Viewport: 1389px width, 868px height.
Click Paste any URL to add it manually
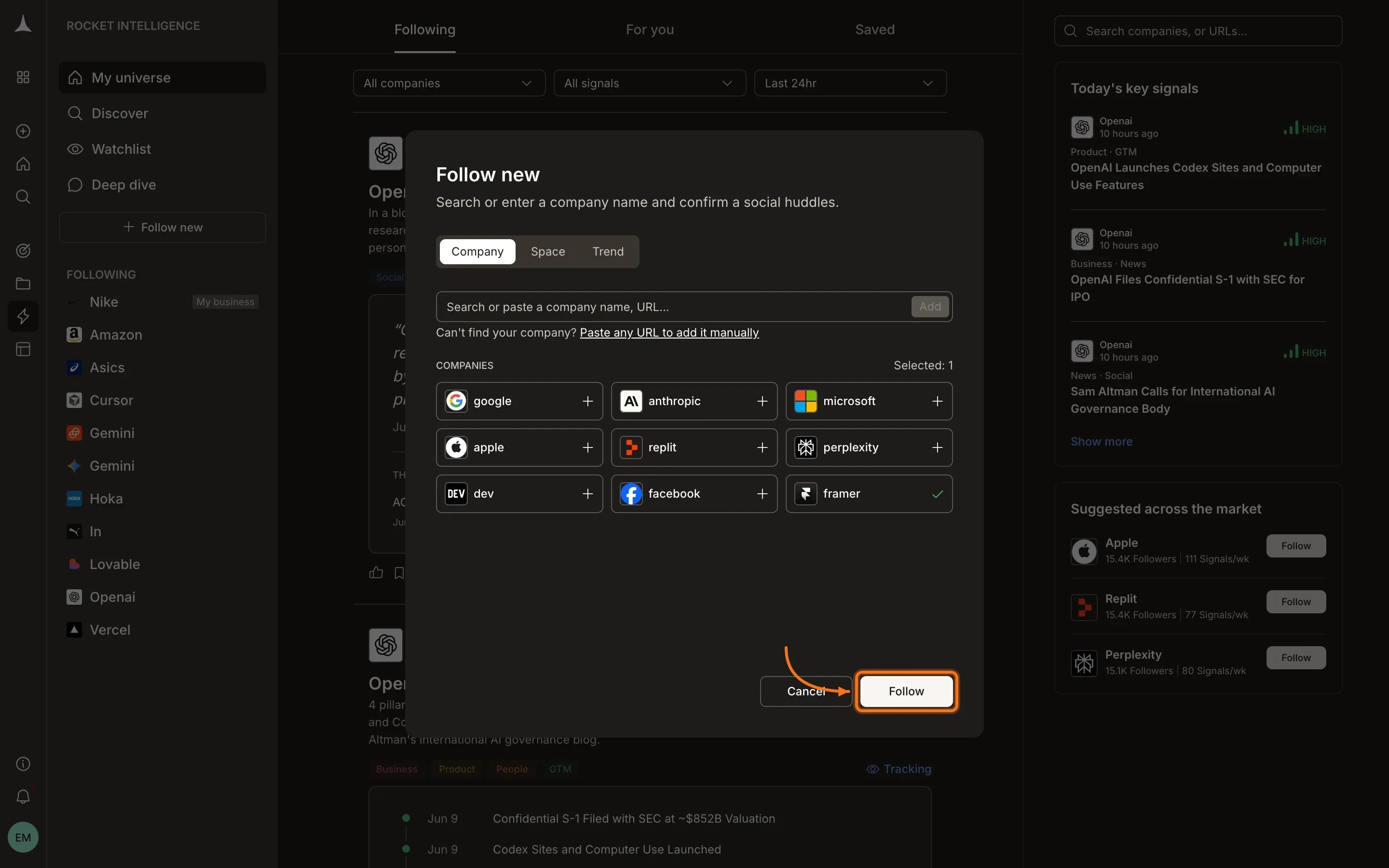click(669, 333)
